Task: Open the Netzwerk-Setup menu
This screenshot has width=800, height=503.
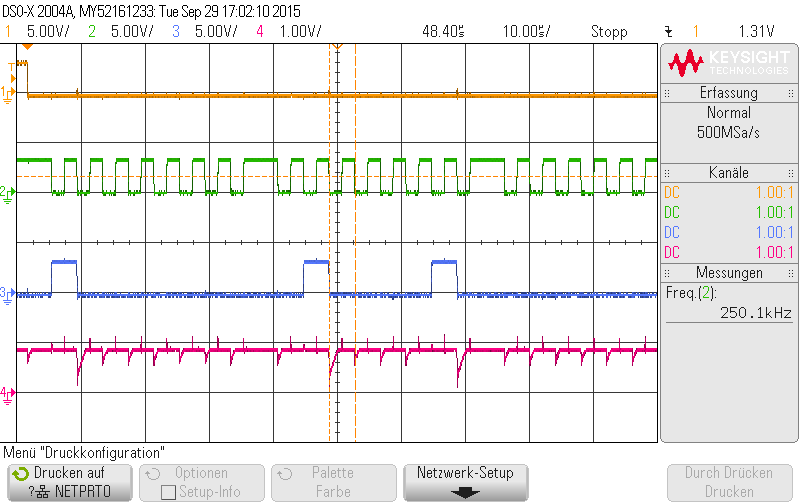Action: (x=465, y=483)
